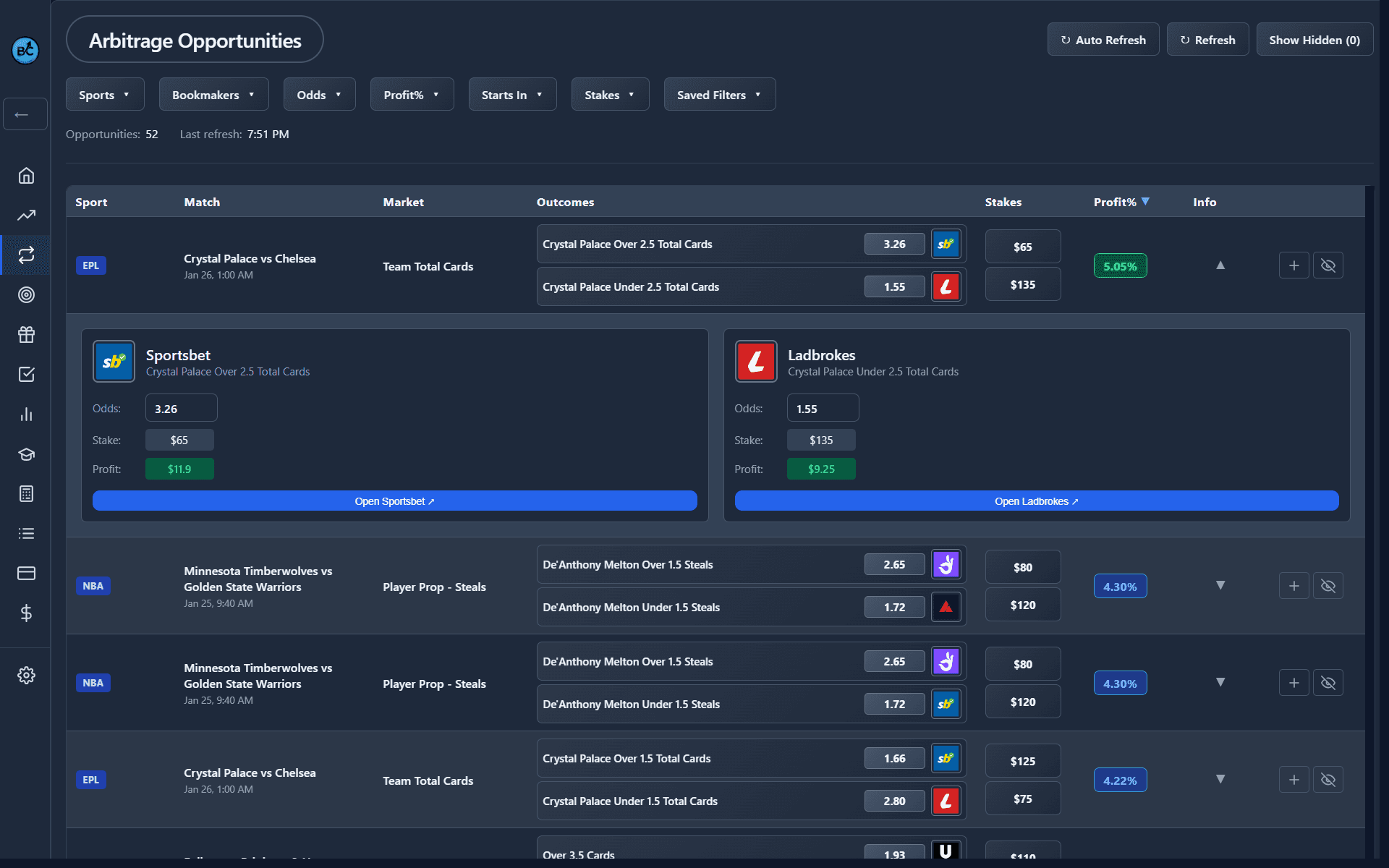Image resolution: width=1389 pixels, height=868 pixels.
Task: Hide the 4.22% Crystal Palace row
Action: click(x=1328, y=780)
